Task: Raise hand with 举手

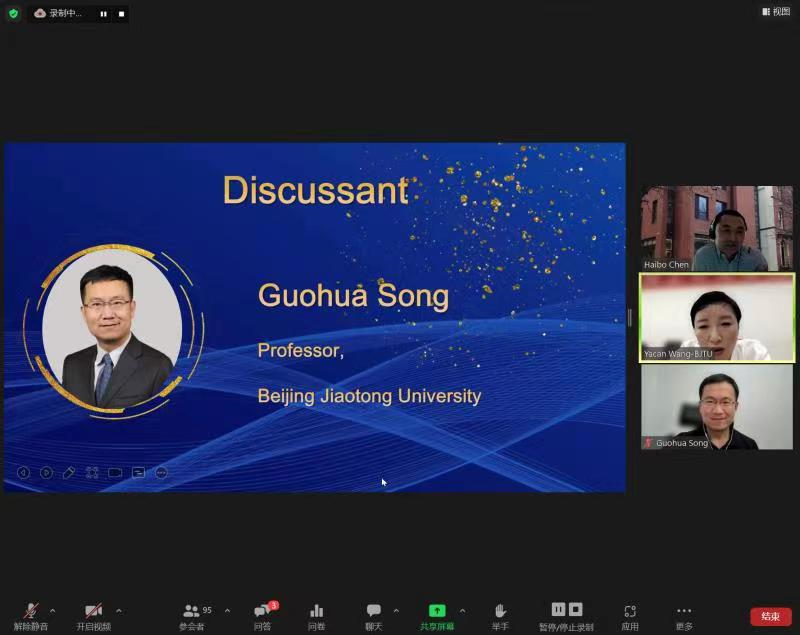Action: (x=500, y=616)
